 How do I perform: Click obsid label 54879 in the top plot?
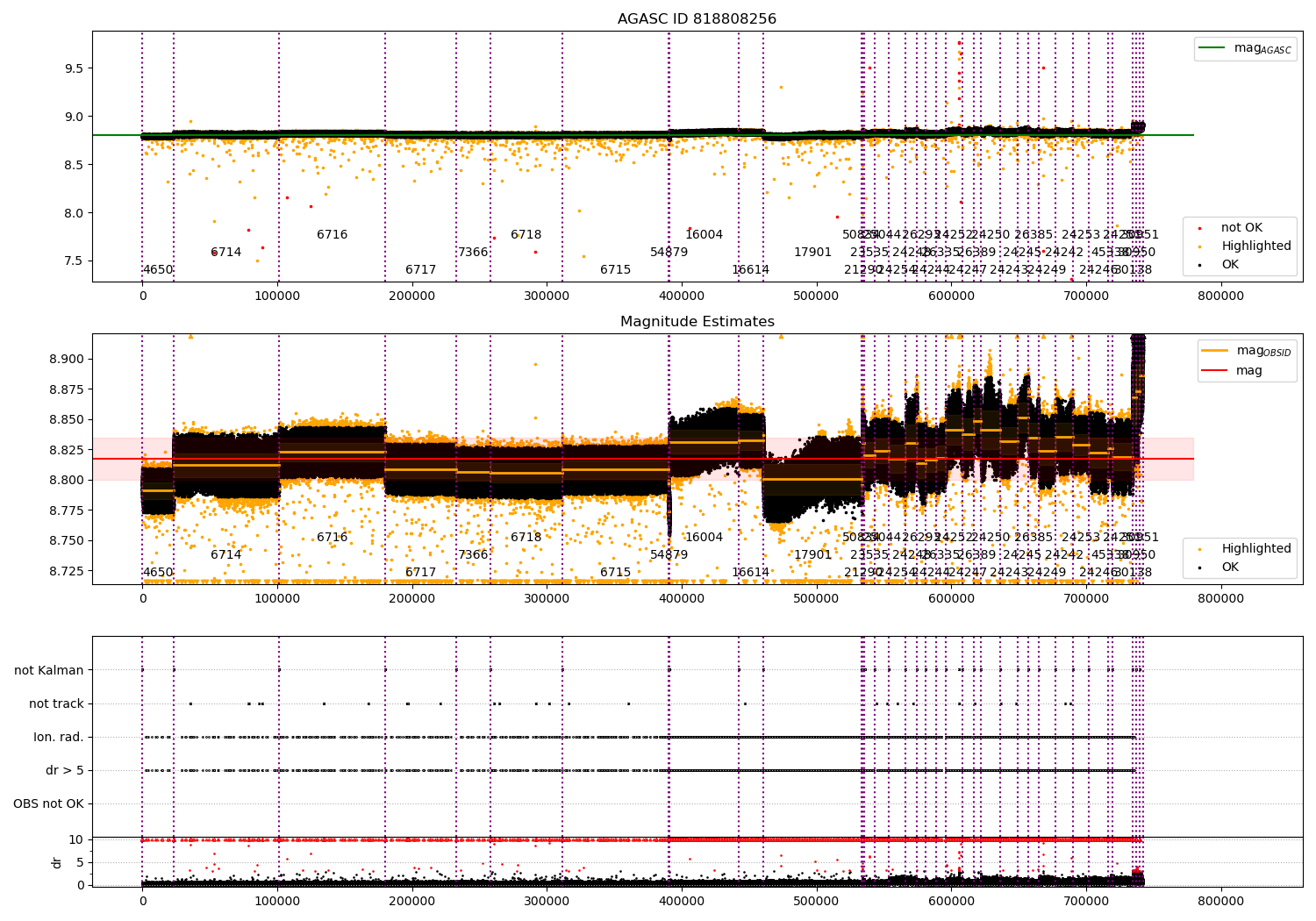coord(669,253)
